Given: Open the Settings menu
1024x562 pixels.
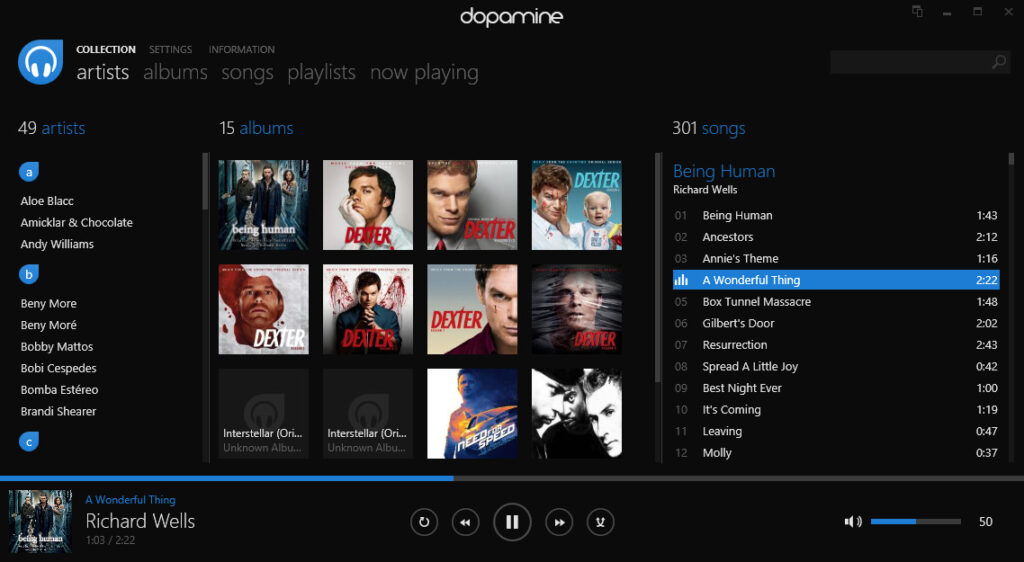Looking at the screenshot, I should (x=170, y=49).
